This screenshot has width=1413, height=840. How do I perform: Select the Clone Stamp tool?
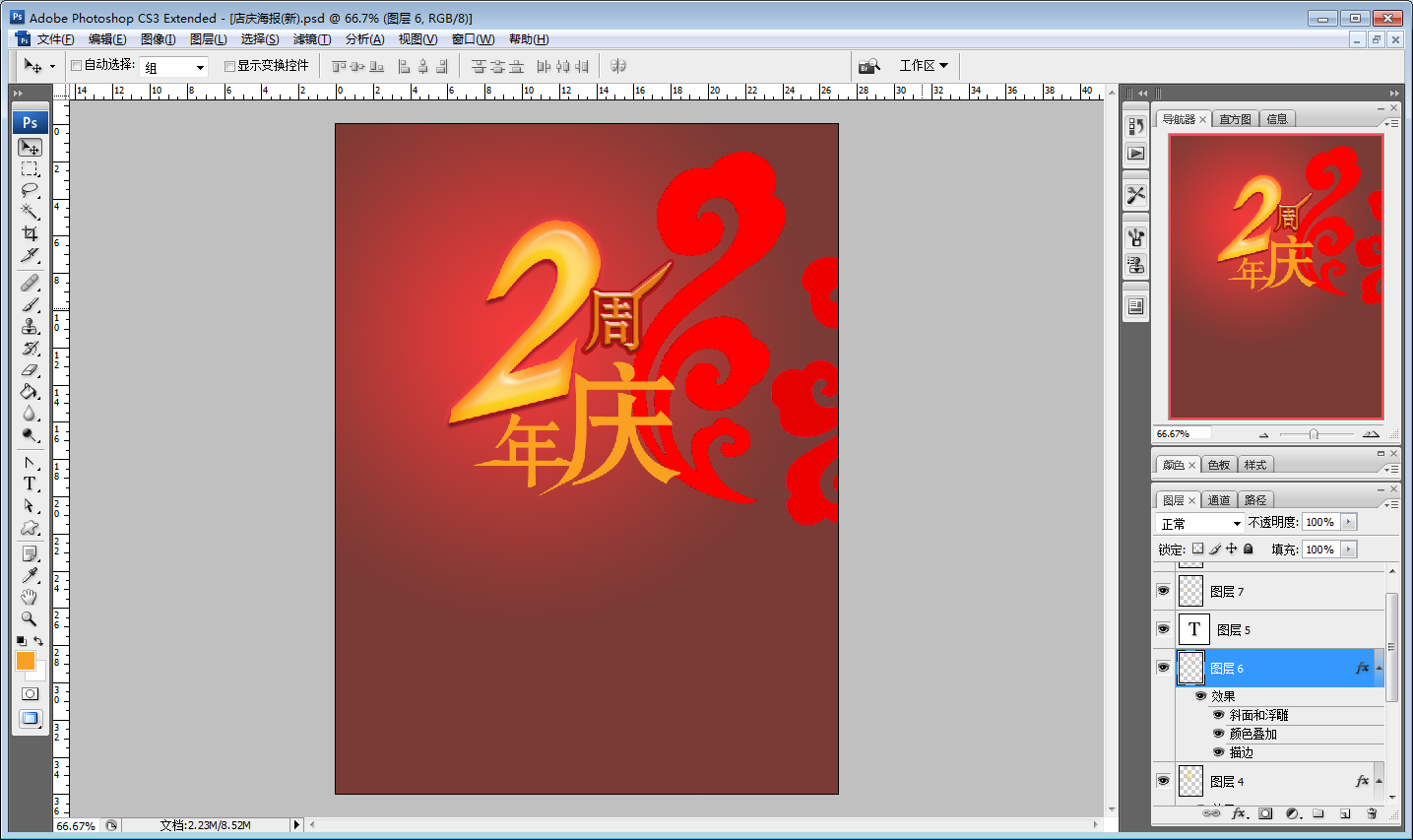coord(30,327)
